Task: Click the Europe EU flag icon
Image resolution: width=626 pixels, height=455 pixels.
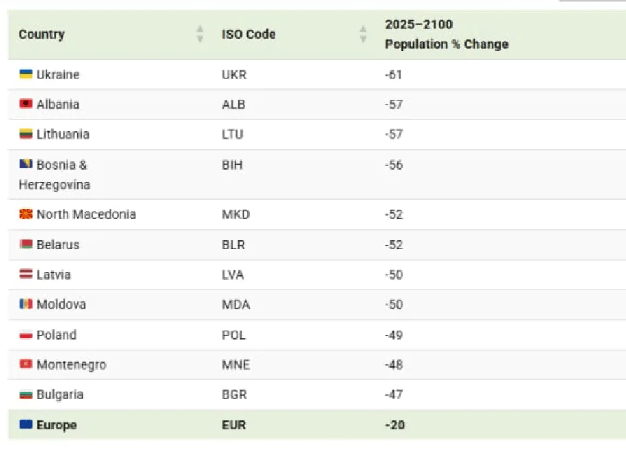Action: [x=26, y=424]
